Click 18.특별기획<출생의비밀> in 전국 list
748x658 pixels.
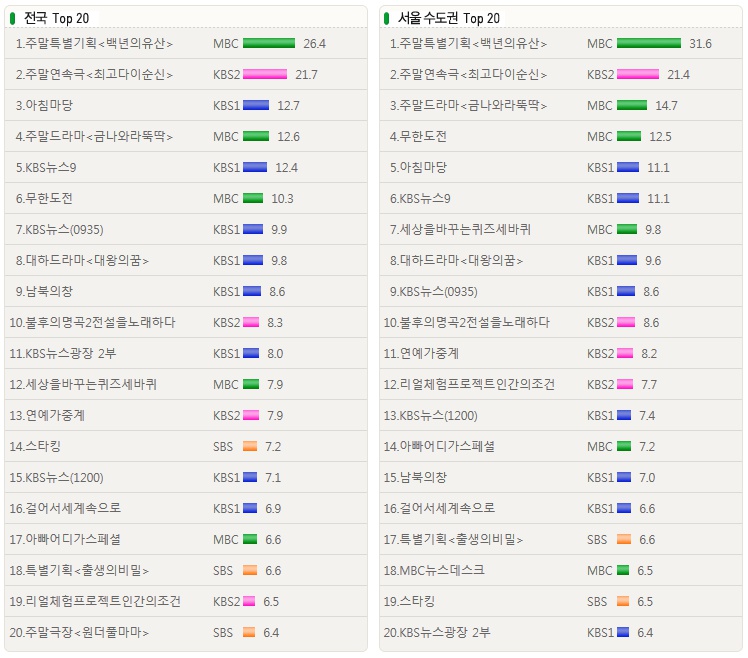79,571
